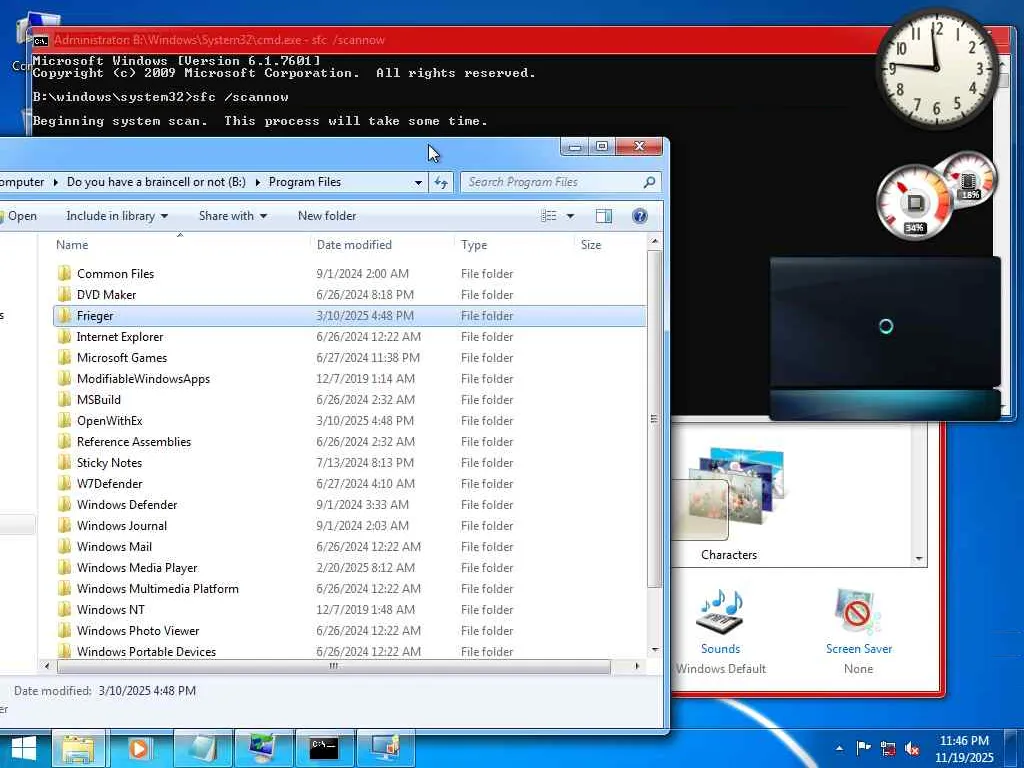
Task: Click the B: drive breadcrumb segment
Action: click(157, 182)
